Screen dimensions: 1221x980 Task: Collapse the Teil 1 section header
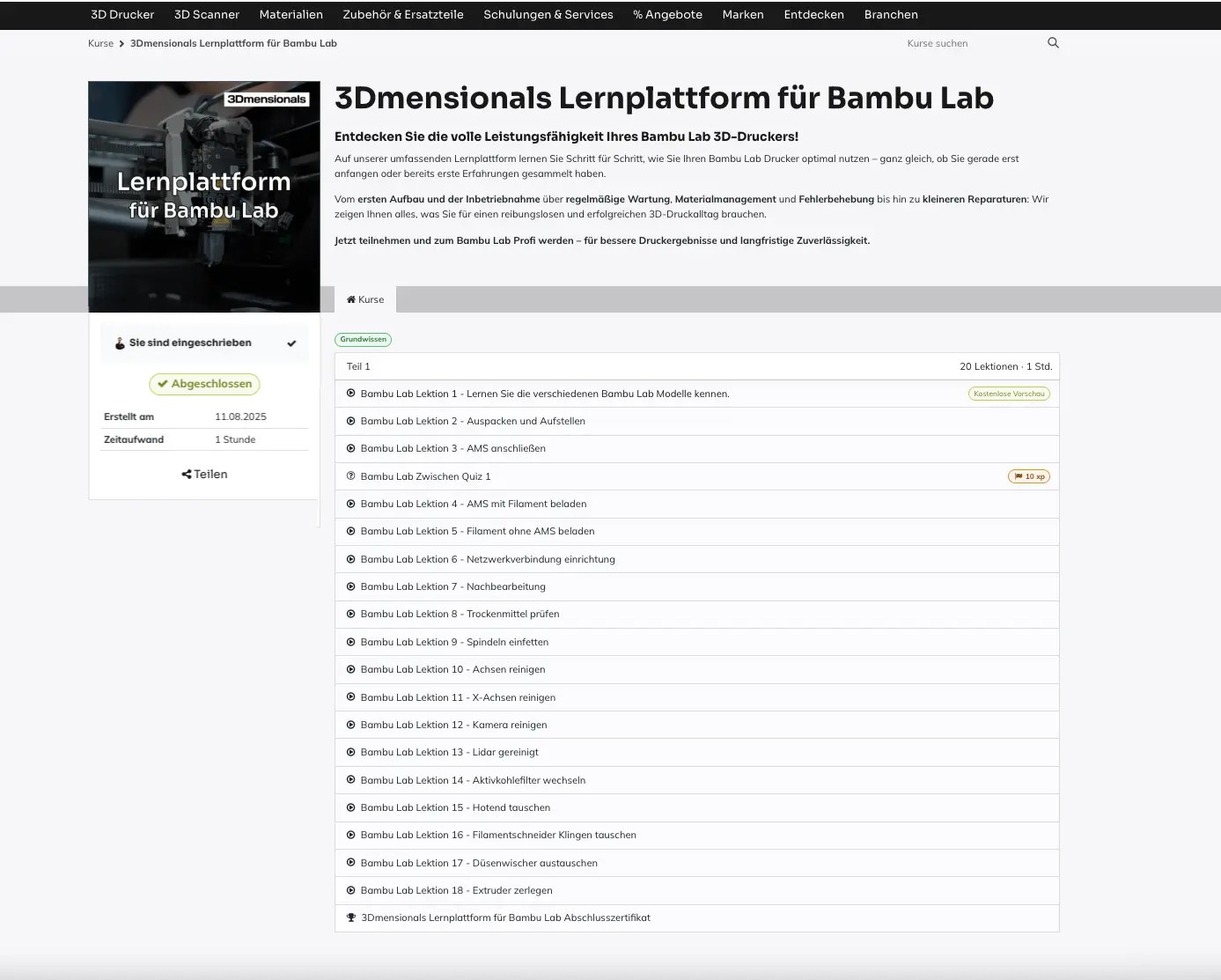click(695, 366)
